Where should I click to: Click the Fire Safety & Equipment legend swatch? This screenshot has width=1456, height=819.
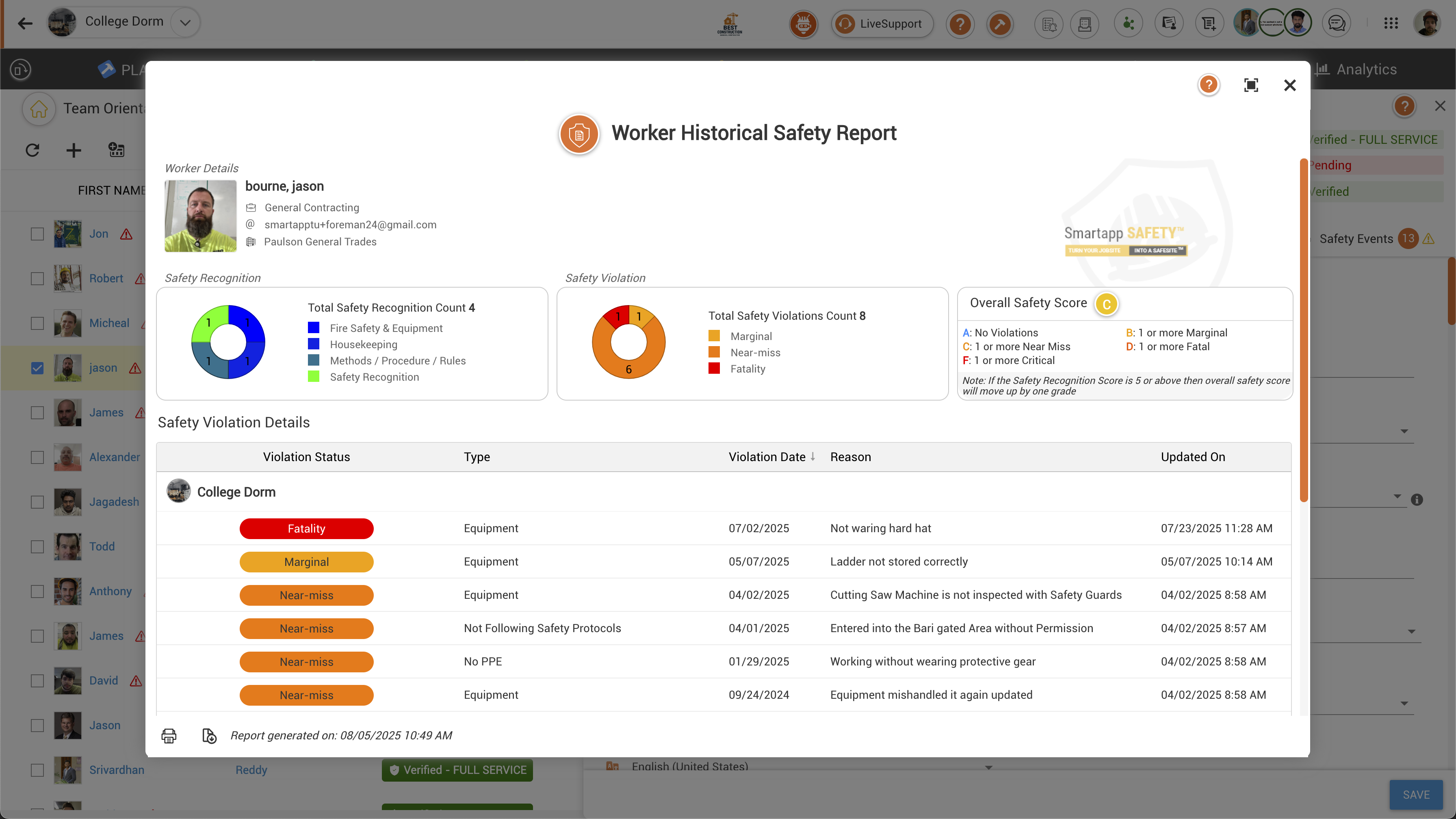coord(314,328)
